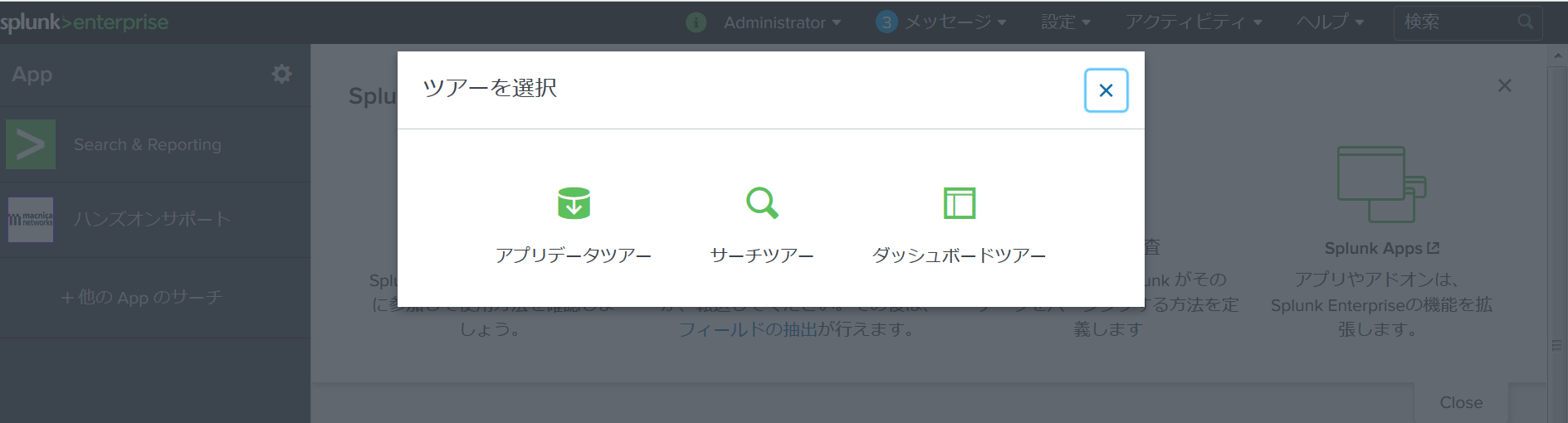Open the Search & Reporting app icon
This screenshot has height=423, width=1568.
(x=31, y=144)
